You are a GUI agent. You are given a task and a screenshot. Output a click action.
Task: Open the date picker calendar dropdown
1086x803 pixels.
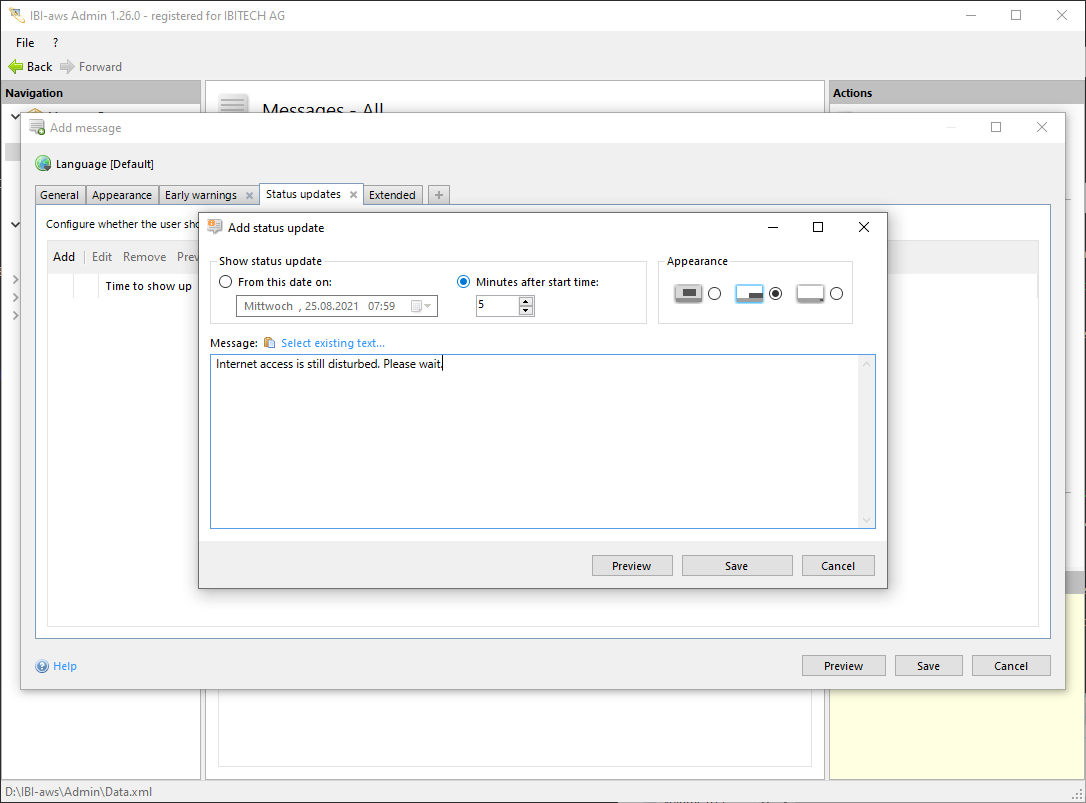click(421, 307)
